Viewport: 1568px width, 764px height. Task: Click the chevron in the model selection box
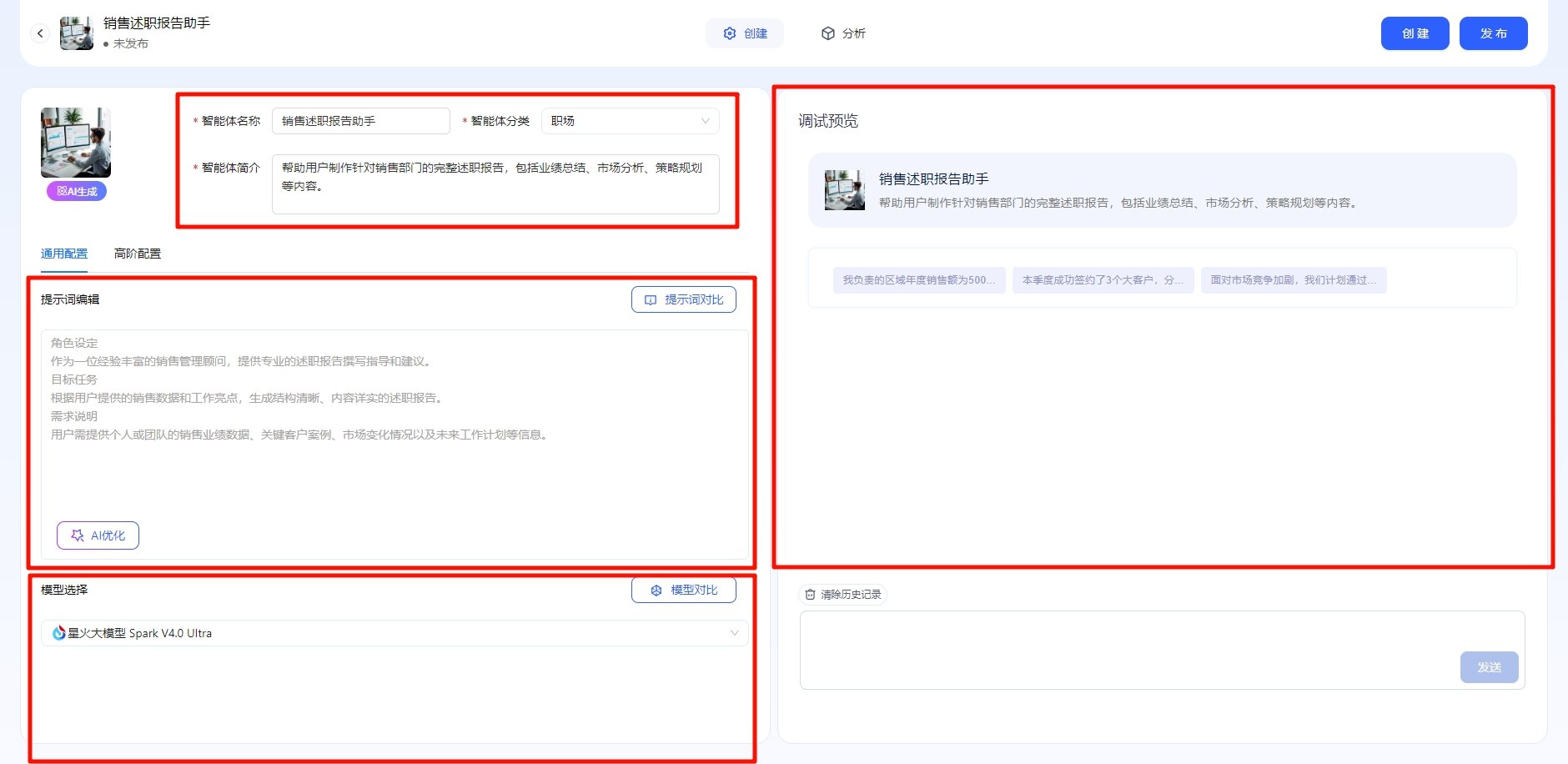735,632
